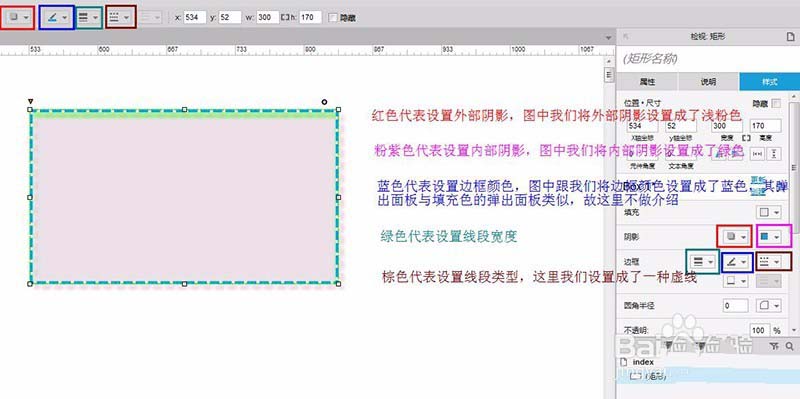Click 不透明 field showing 100
The image size is (800, 399).
(760, 330)
